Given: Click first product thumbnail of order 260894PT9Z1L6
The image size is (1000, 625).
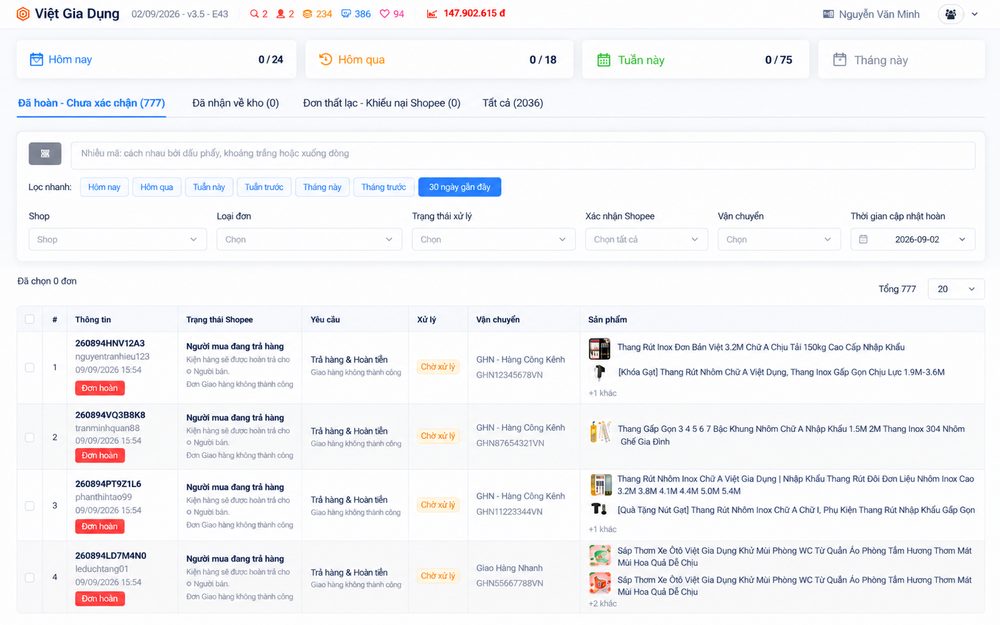Looking at the screenshot, I should pyautogui.click(x=600, y=485).
